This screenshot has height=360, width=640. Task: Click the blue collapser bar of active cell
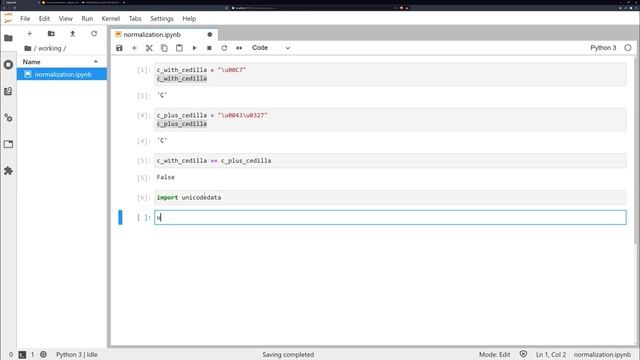pyautogui.click(x=120, y=217)
